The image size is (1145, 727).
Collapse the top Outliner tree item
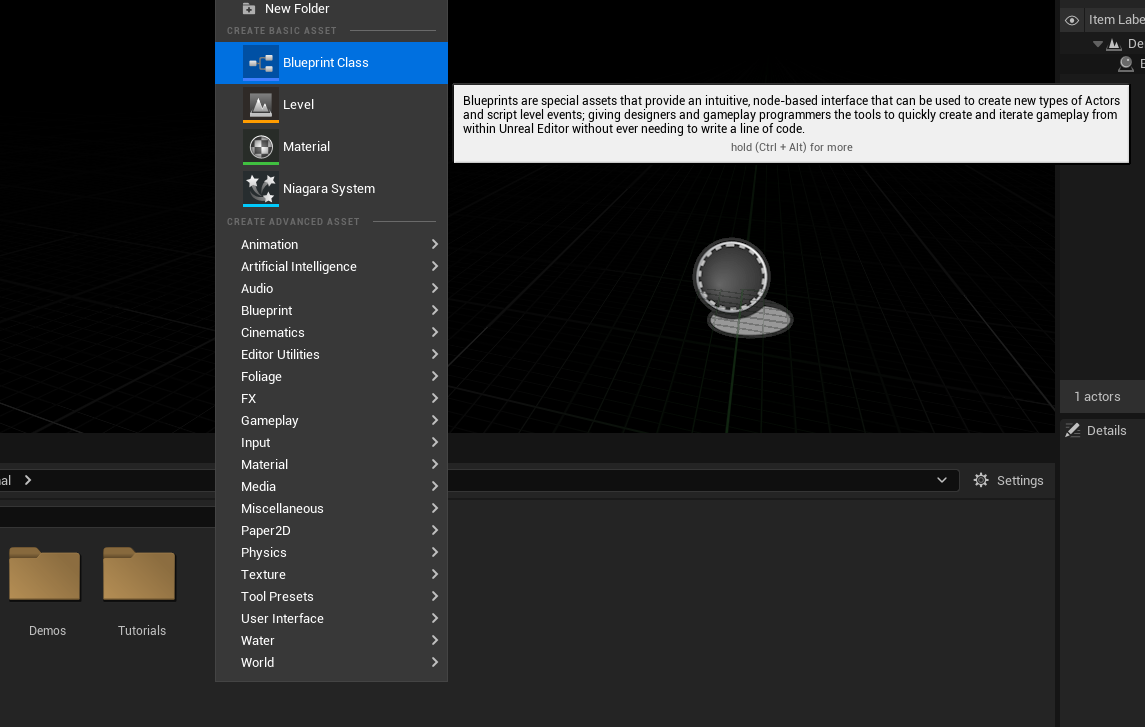(x=1098, y=44)
